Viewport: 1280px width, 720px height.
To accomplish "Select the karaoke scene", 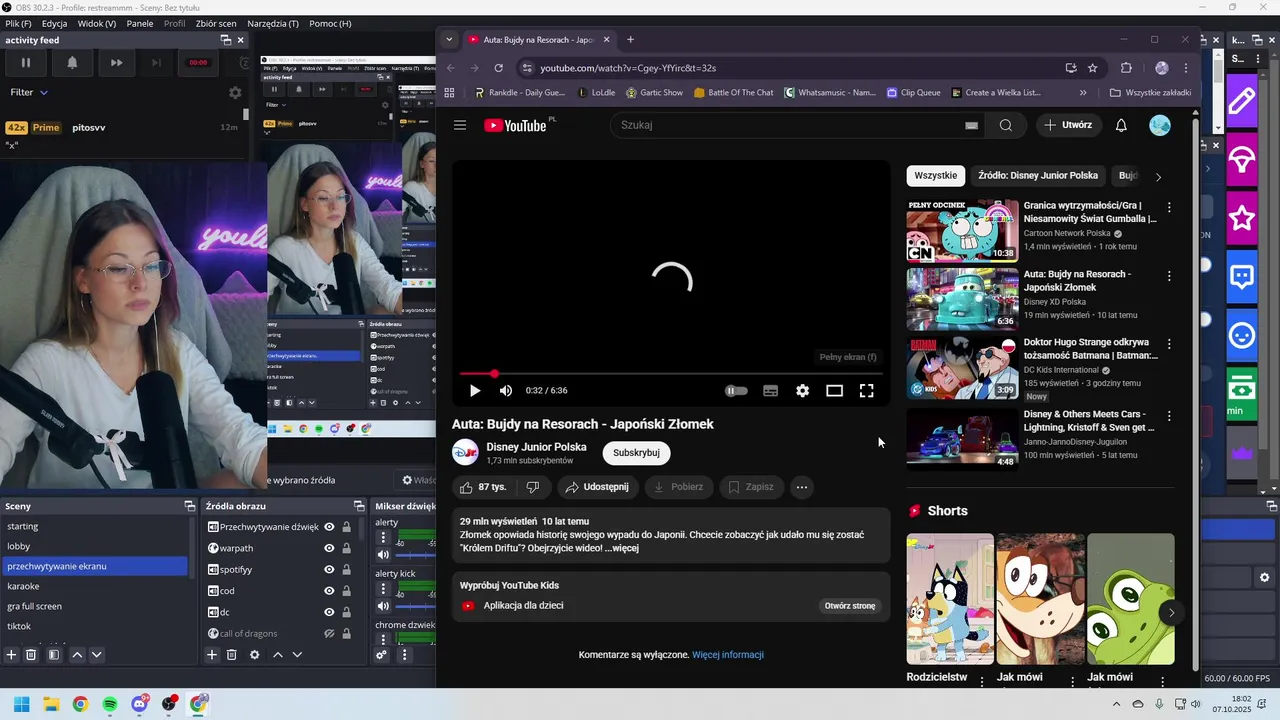I will tap(94, 586).
